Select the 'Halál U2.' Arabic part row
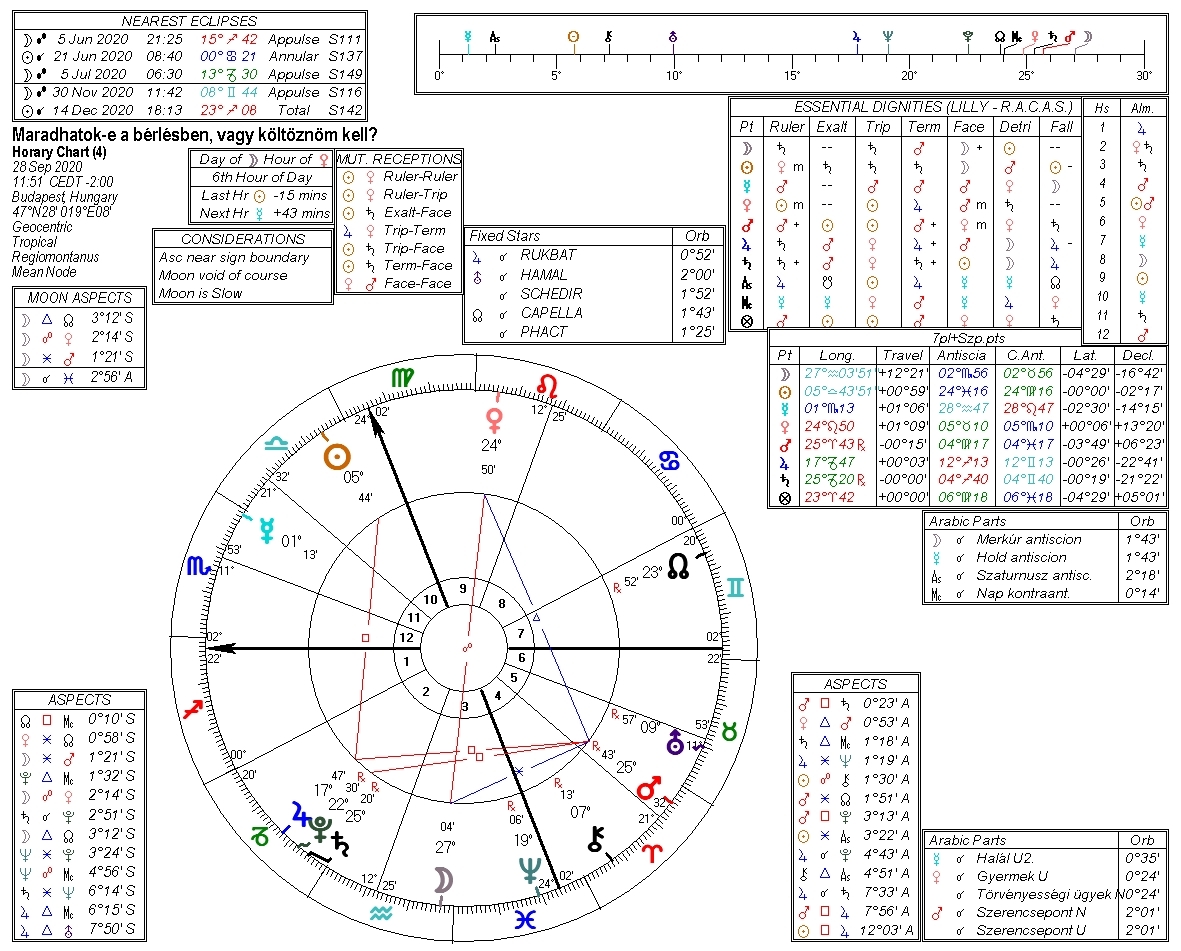Screen dimensions: 1181x951 pos(1045,858)
